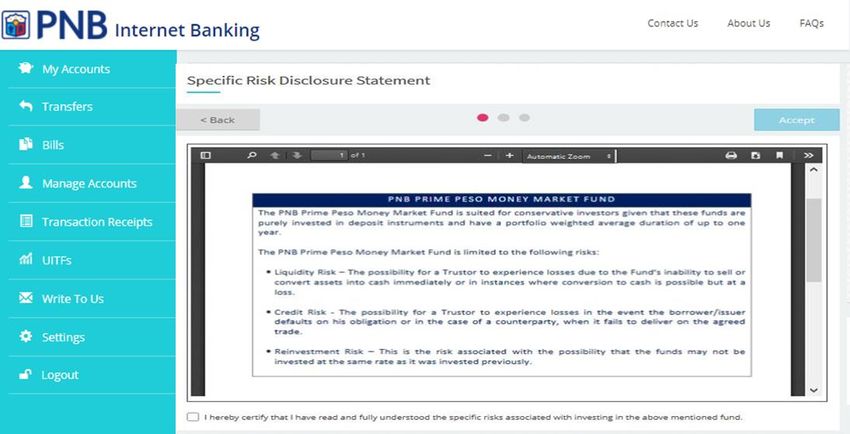
Task: Open the About Us link
Action: (749, 23)
